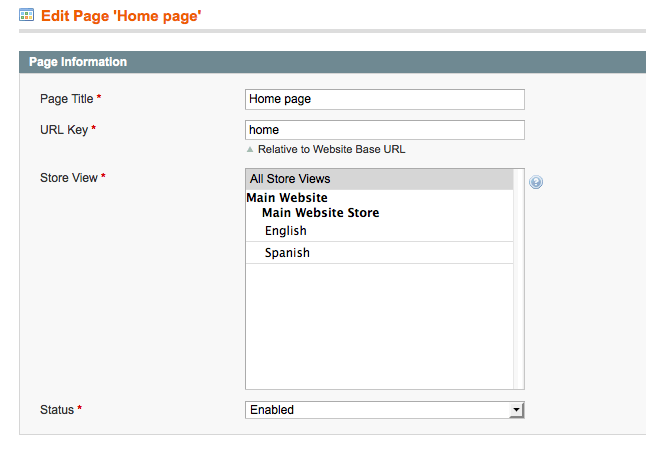Select the Spanish store view
The image size is (646, 462).
point(379,253)
